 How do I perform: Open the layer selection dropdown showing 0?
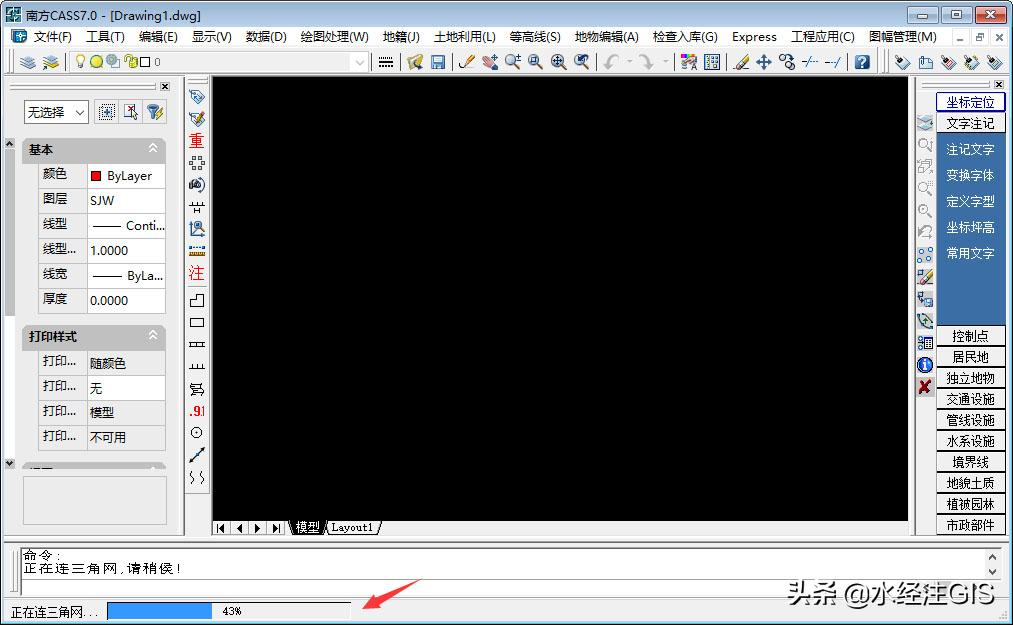[360, 62]
